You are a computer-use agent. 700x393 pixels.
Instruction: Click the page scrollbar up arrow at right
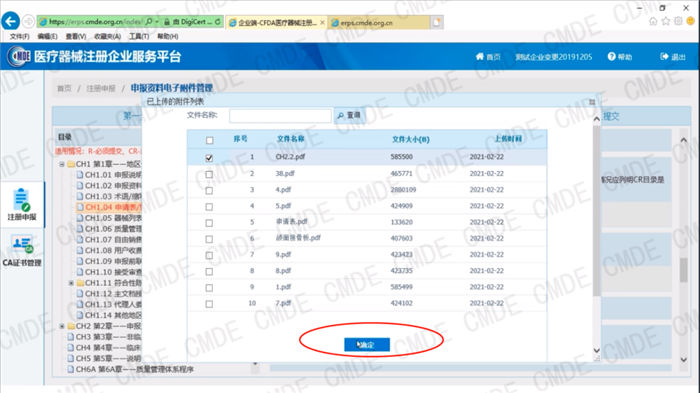683,140
